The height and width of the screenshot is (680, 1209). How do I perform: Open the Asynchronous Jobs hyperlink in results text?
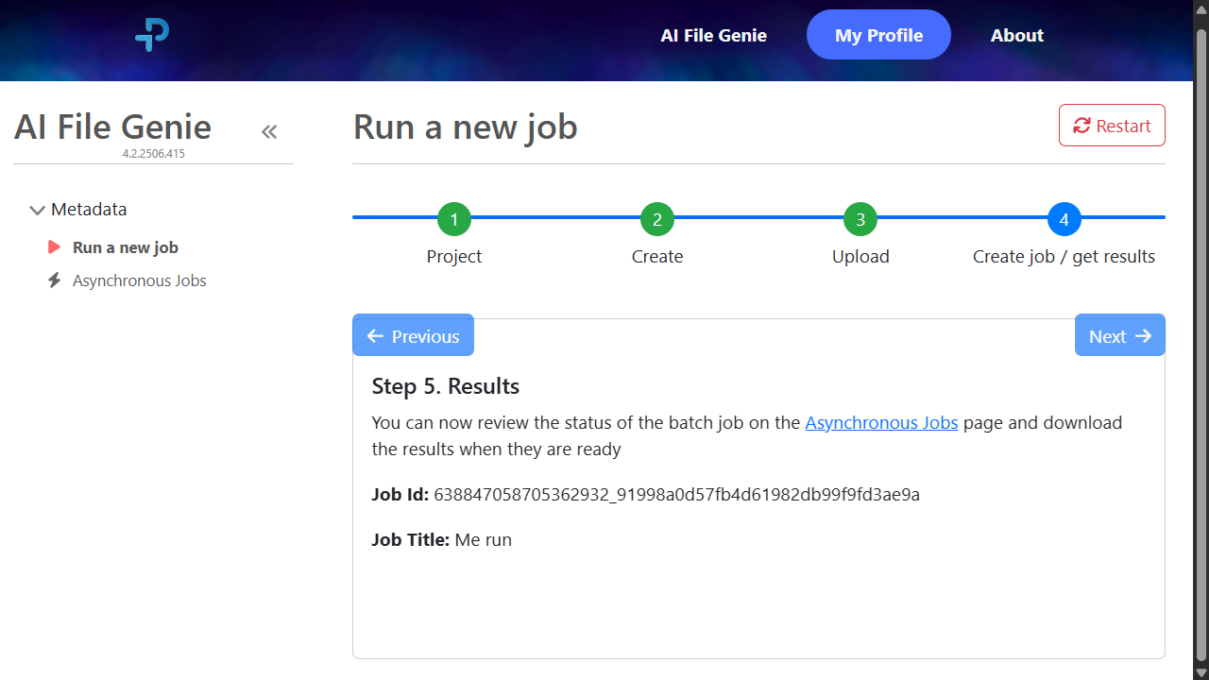click(x=881, y=423)
